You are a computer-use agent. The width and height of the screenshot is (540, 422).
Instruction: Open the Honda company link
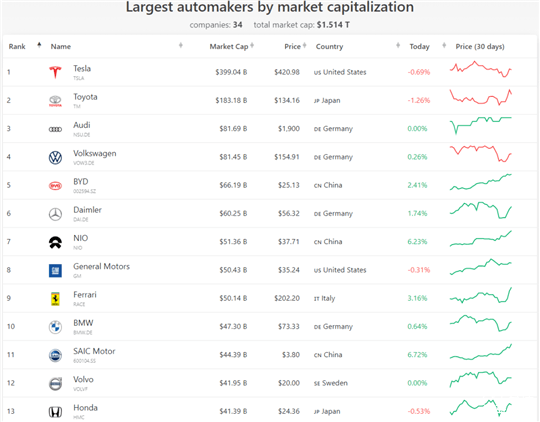[x=85, y=408]
